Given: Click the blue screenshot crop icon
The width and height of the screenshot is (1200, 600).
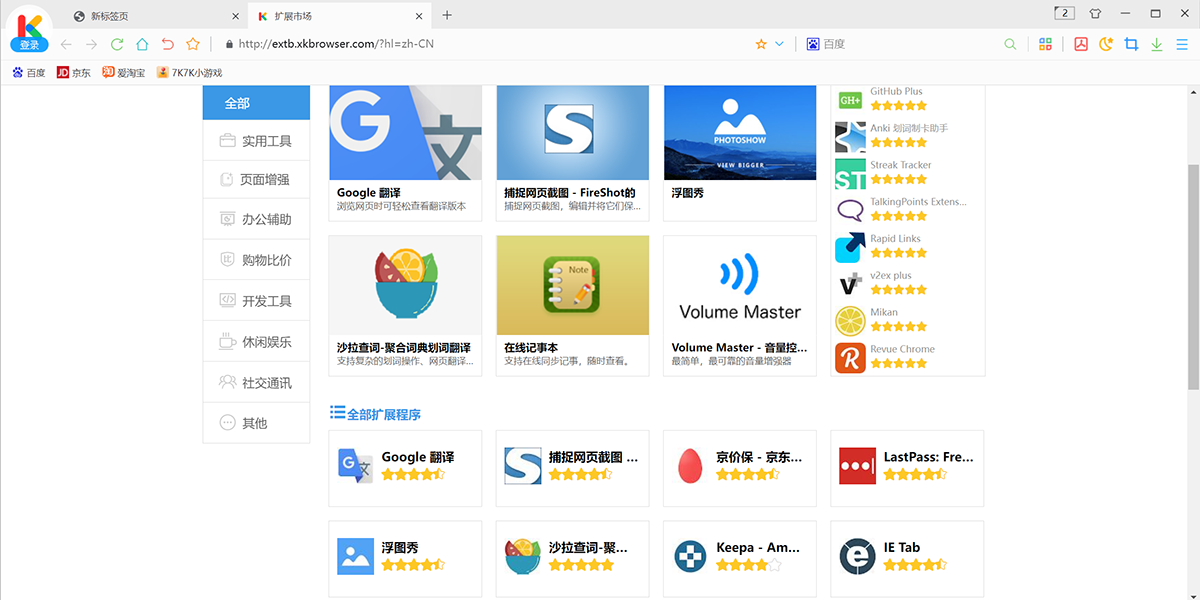Looking at the screenshot, I should pos(1132,44).
